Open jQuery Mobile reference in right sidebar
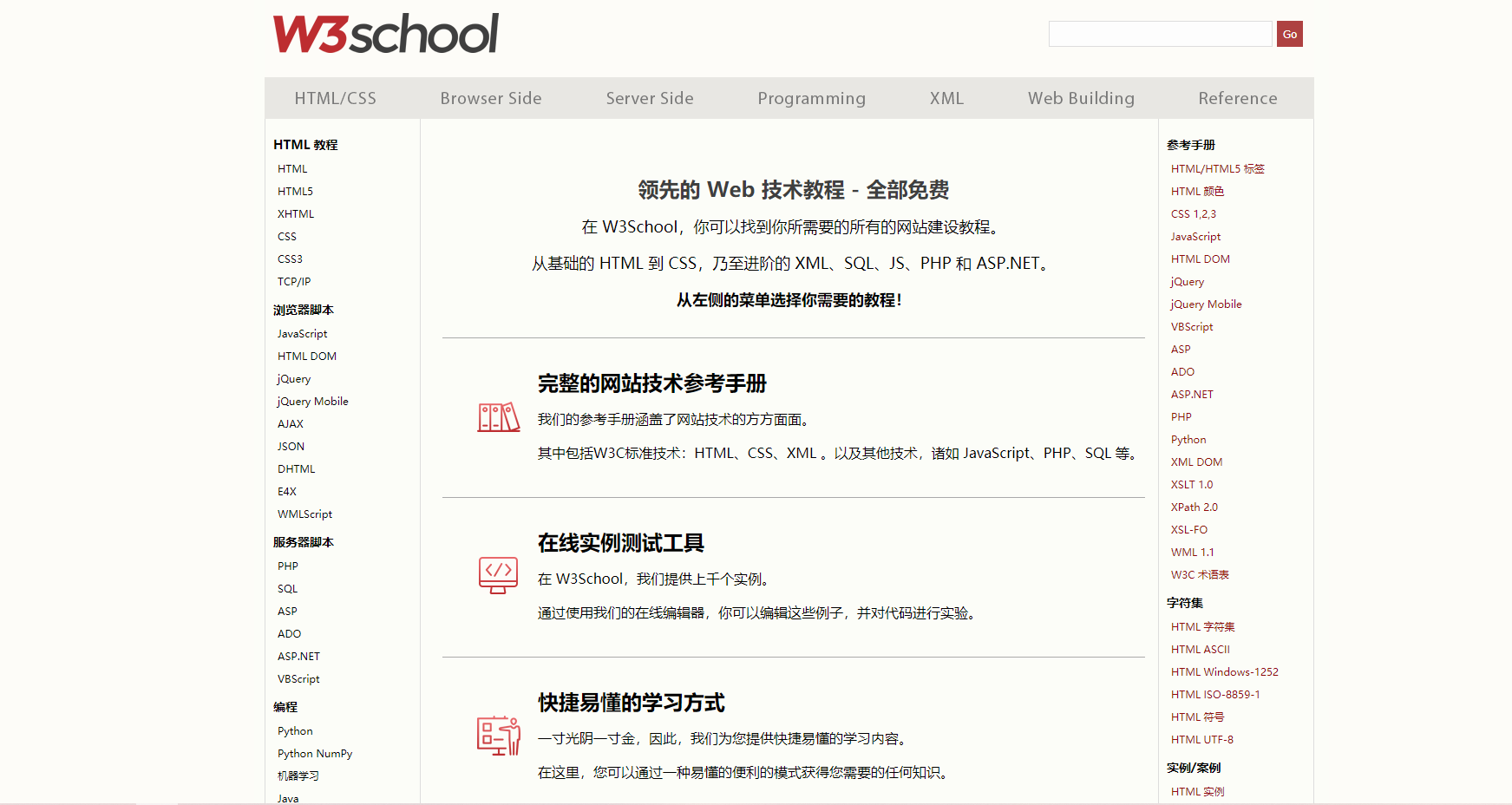 [1206, 304]
